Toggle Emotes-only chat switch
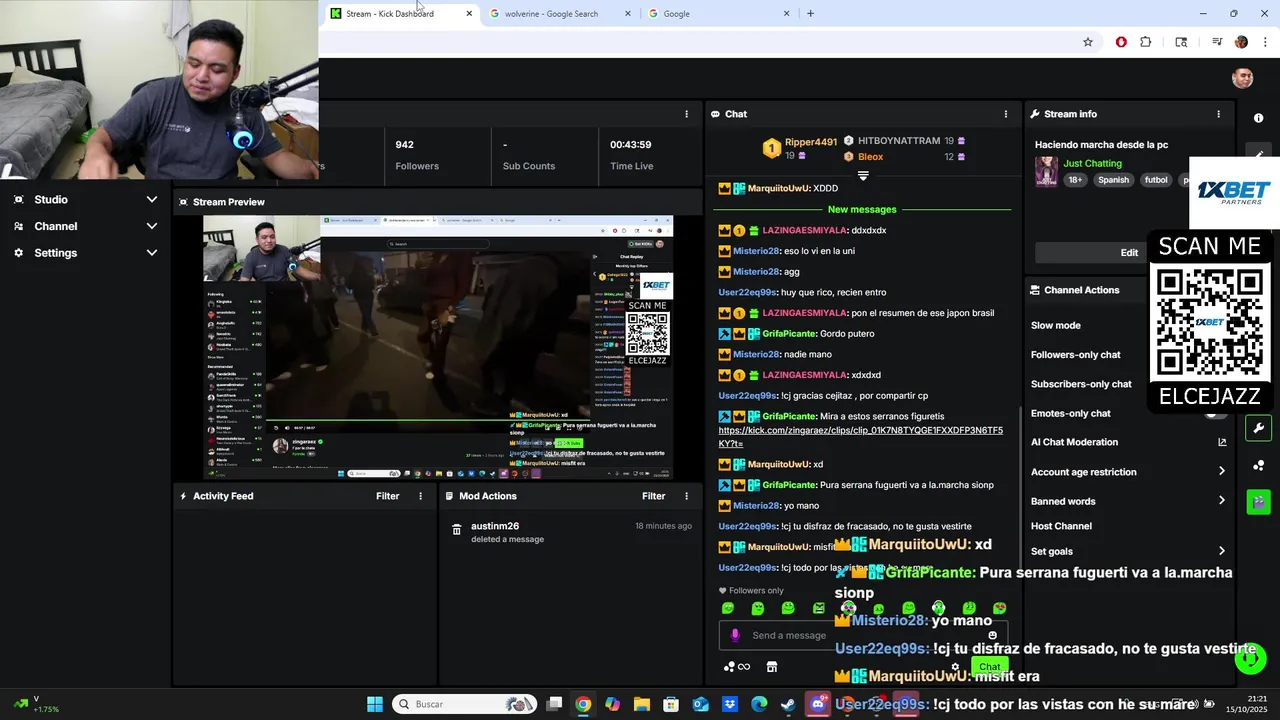 point(1215,413)
